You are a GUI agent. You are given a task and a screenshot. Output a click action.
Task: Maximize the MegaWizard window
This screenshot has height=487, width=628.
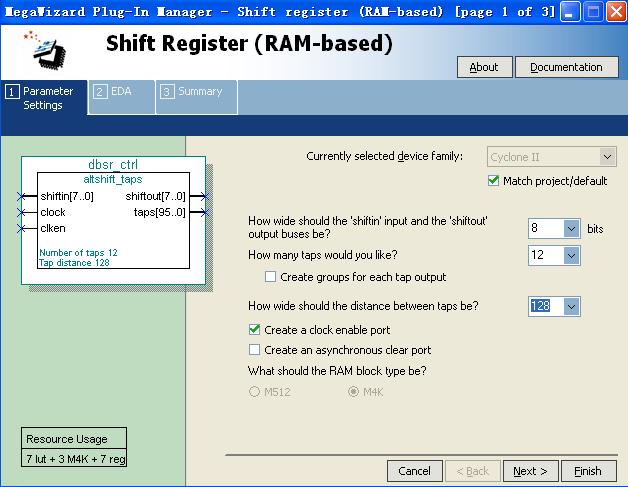(593, 12)
